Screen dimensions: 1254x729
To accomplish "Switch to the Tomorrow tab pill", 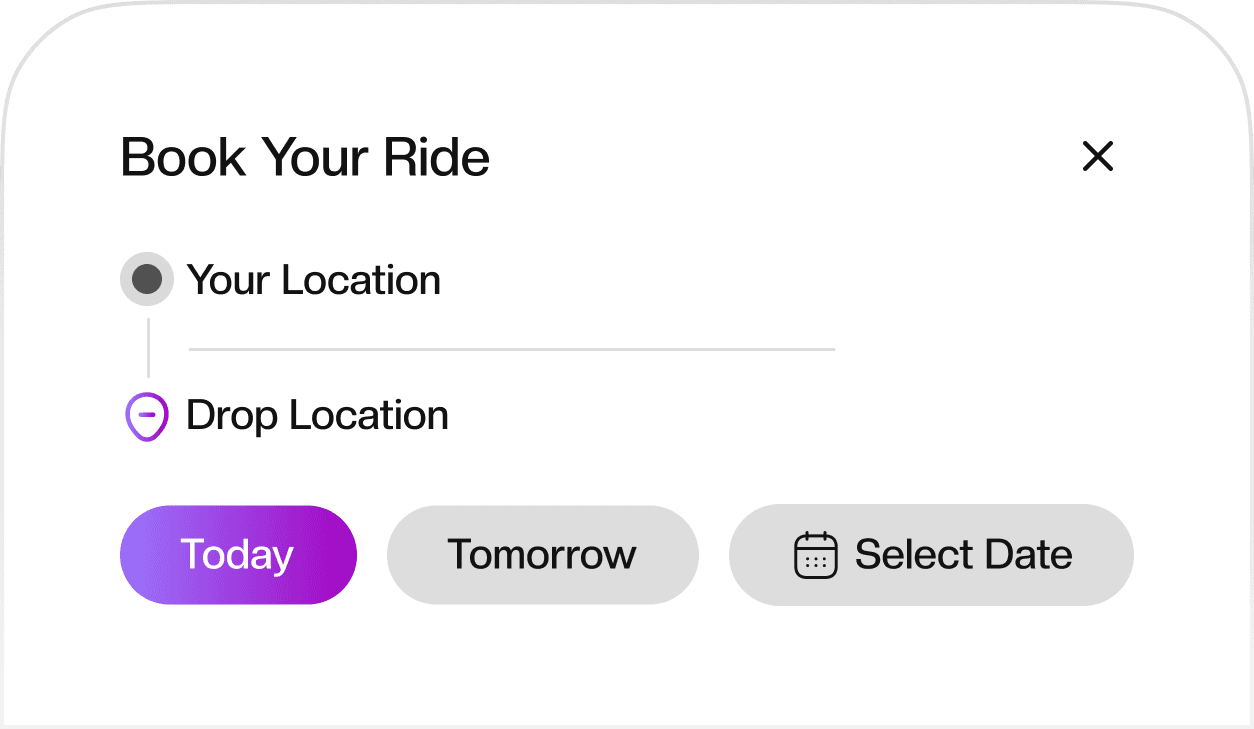I will (542, 554).
